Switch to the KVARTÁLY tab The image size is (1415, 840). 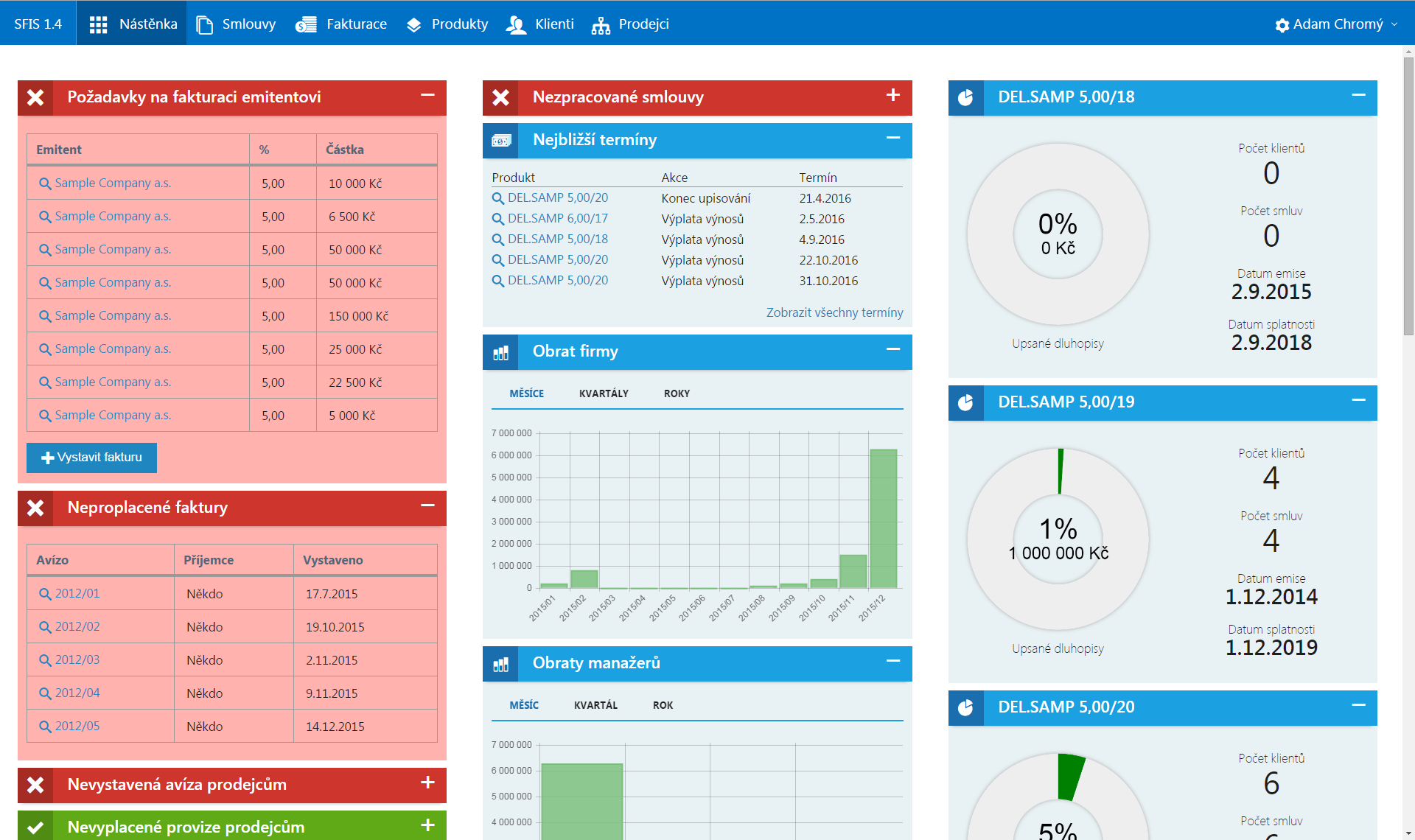(604, 393)
